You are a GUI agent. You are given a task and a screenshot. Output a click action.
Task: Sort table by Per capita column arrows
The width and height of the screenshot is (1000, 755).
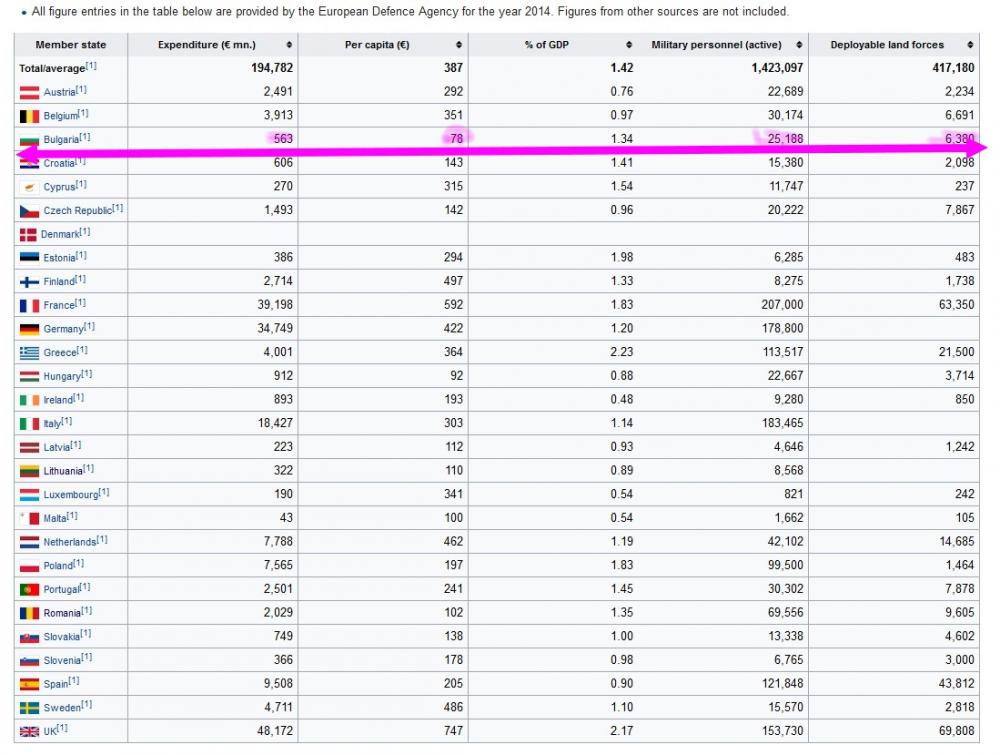tap(459, 45)
